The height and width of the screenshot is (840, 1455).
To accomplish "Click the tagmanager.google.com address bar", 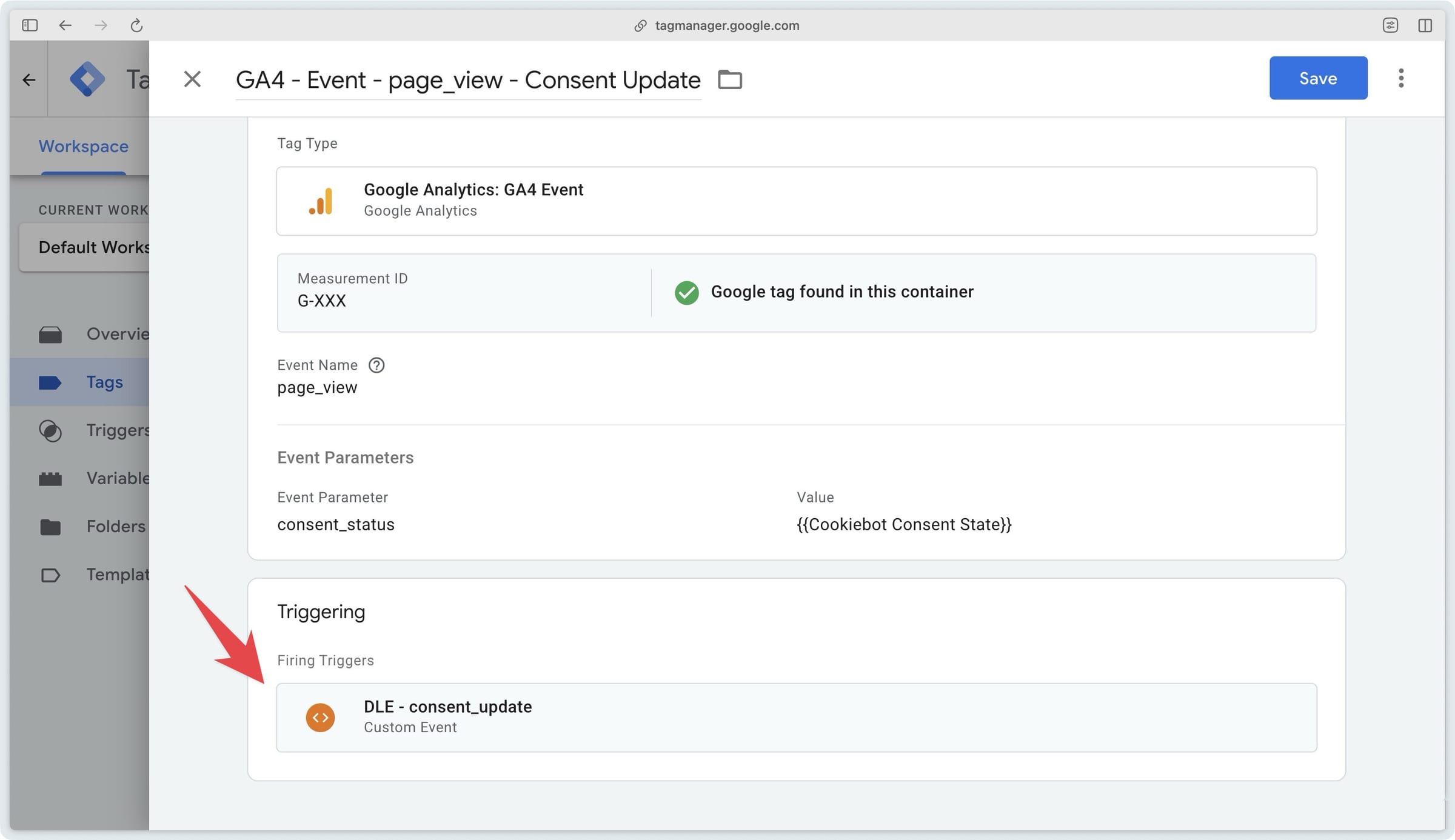I will (x=727, y=25).
